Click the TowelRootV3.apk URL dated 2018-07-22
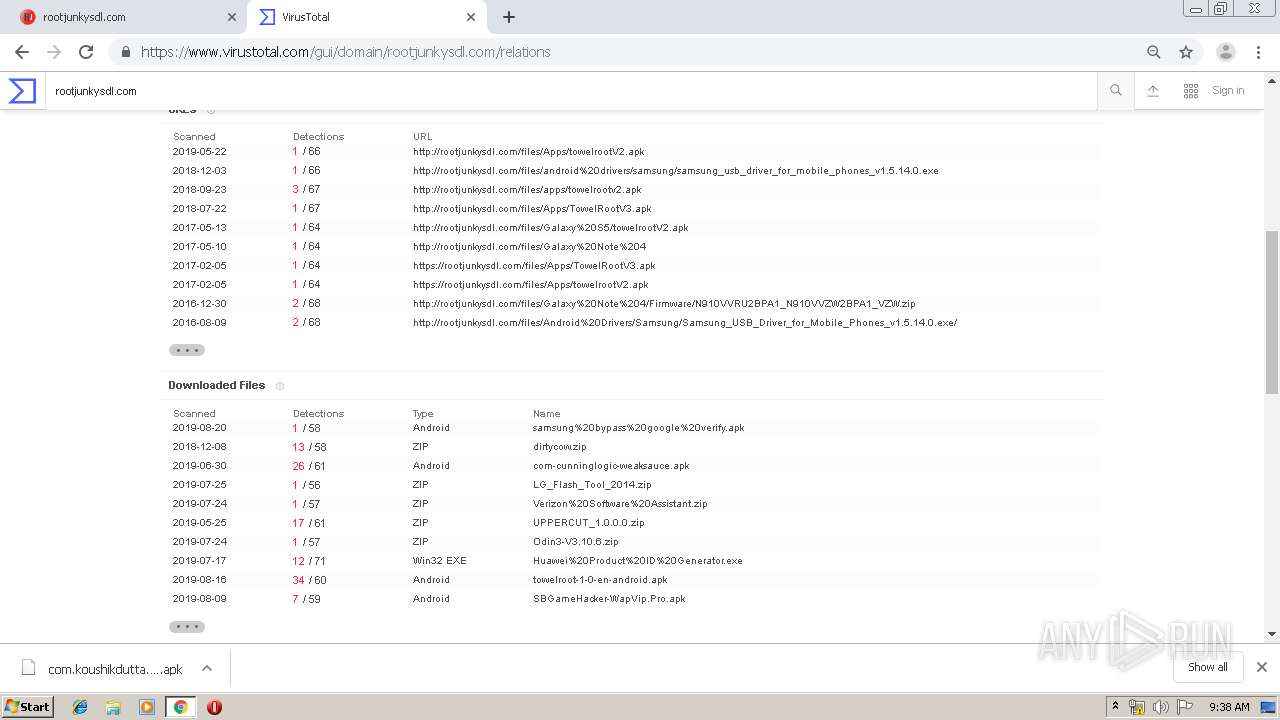 pyautogui.click(x=532, y=209)
